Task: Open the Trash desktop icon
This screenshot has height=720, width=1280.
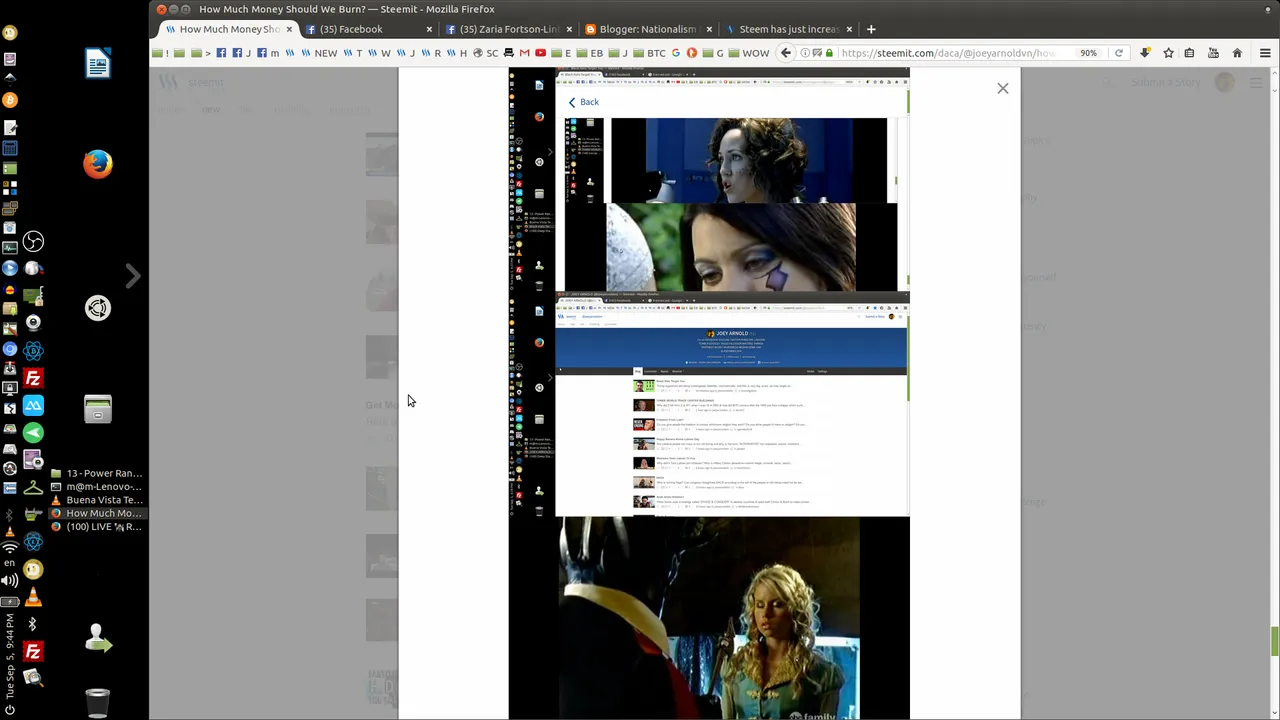Action: 97,703
